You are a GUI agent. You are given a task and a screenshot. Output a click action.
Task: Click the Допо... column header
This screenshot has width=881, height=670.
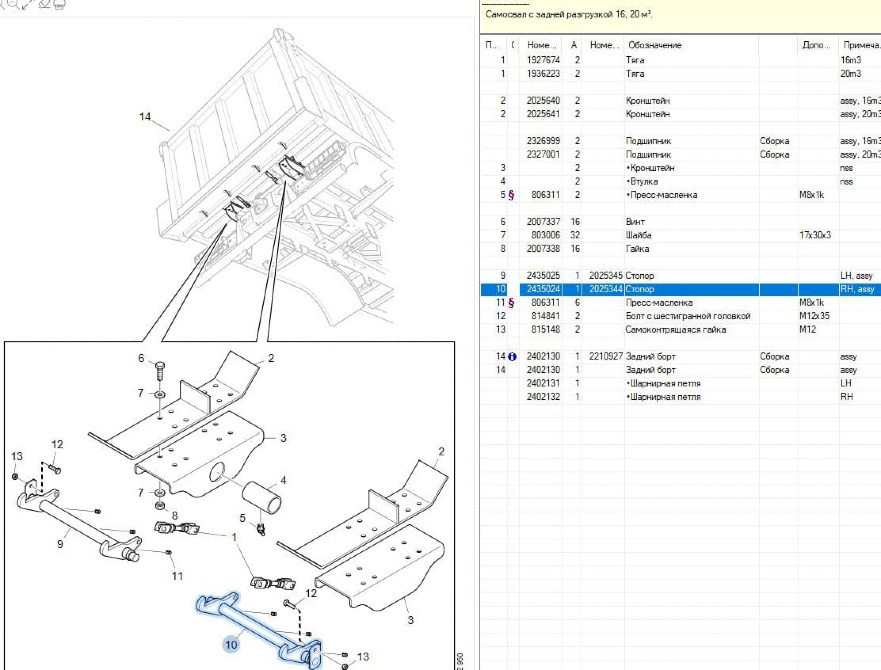pos(817,45)
